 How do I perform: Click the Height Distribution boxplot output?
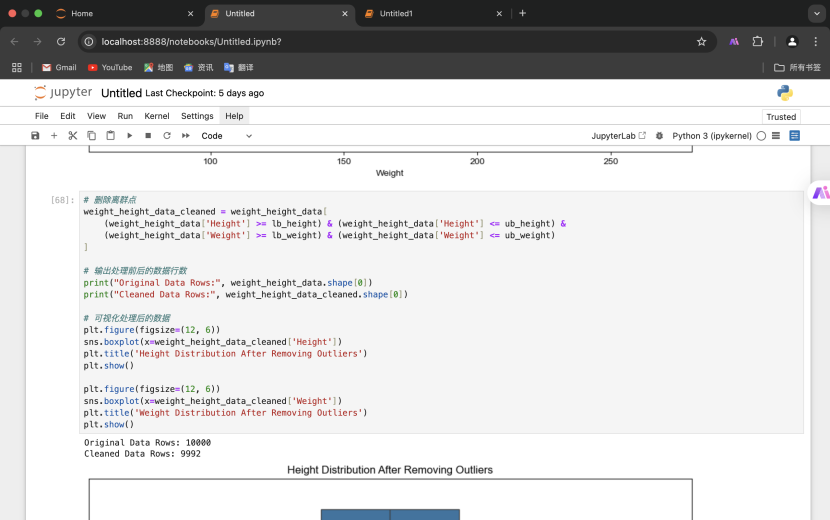tap(390, 492)
